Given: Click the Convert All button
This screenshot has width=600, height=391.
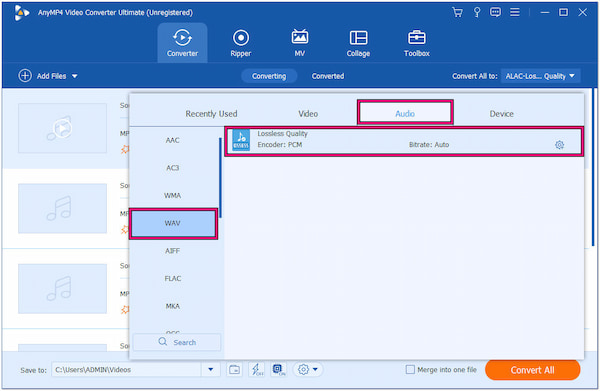Looking at the screenshot, I should [x=533, y=370].
